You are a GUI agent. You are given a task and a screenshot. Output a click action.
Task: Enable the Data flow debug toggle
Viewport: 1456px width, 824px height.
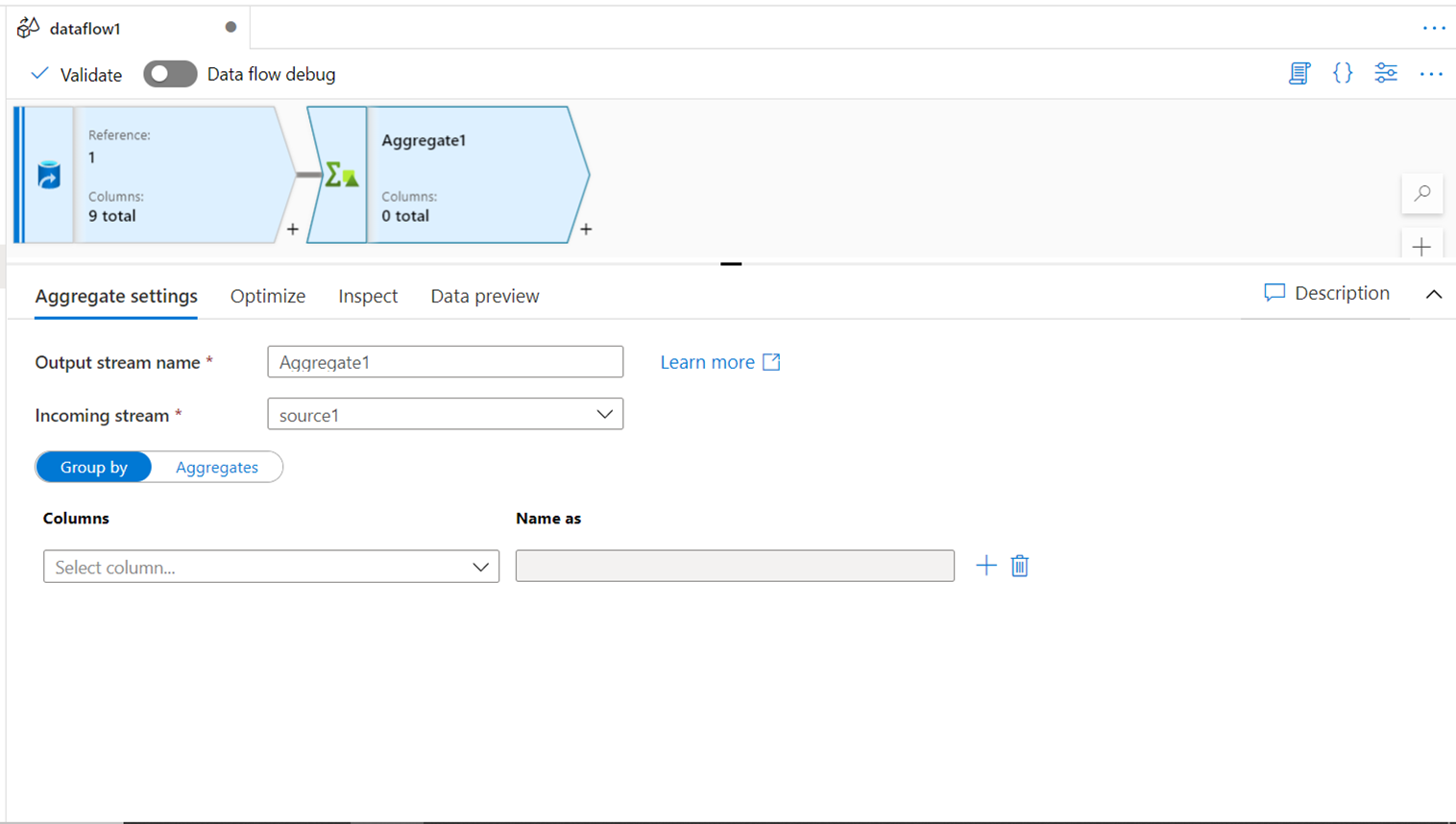point(170,74)
